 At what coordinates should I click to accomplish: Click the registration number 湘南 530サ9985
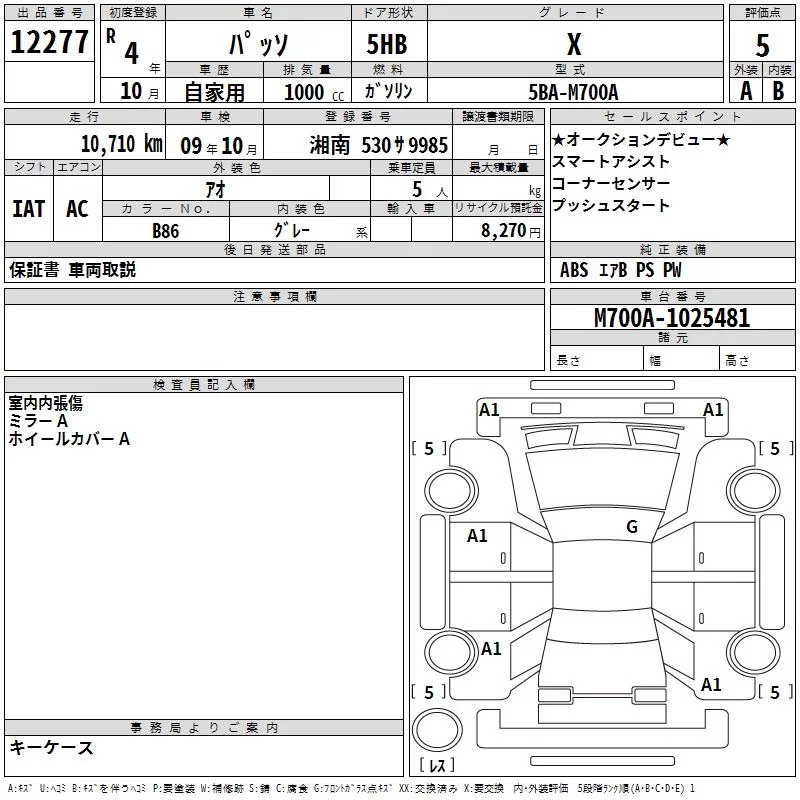point(379,145)
